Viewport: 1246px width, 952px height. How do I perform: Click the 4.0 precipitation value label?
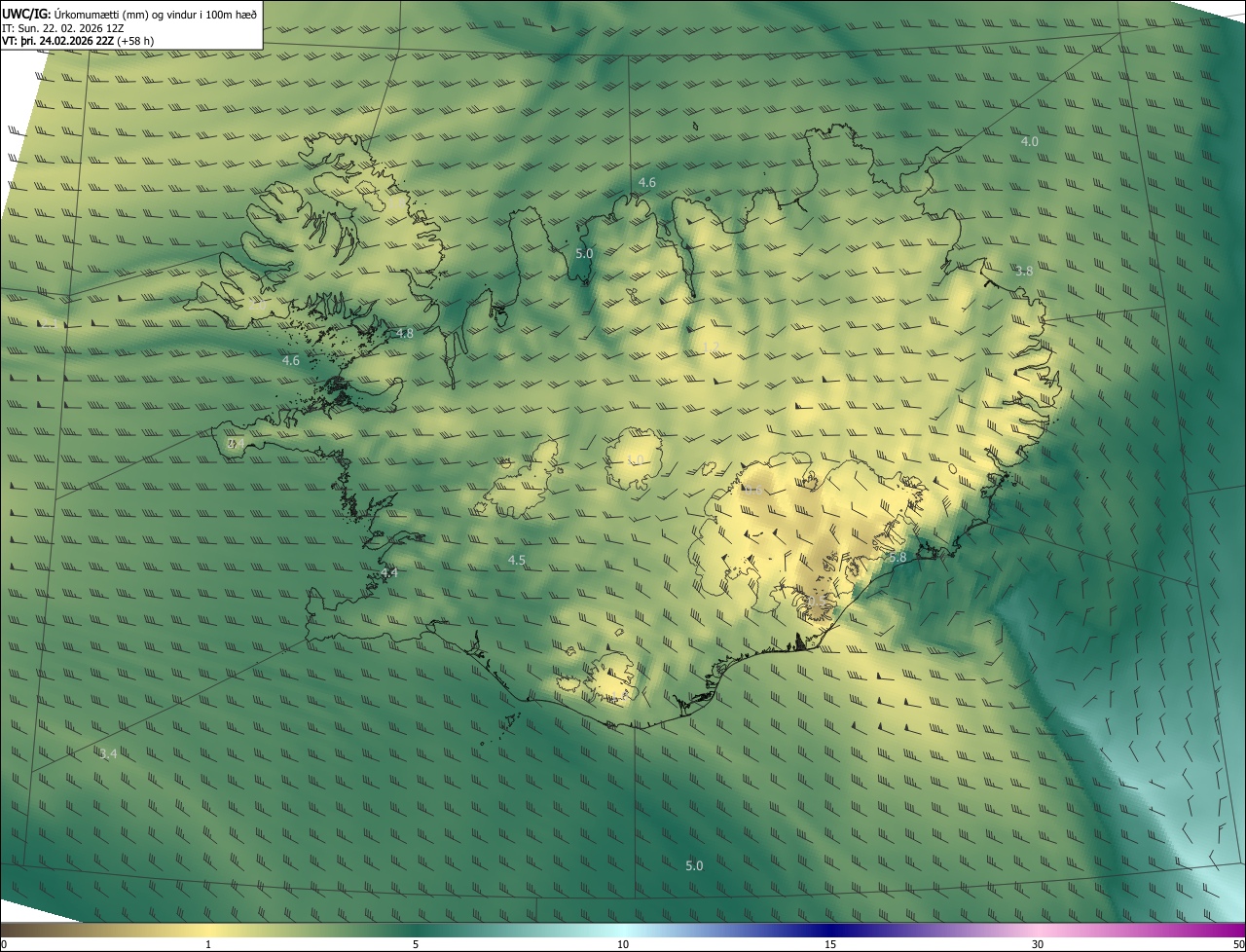[x=1029, y=141]
